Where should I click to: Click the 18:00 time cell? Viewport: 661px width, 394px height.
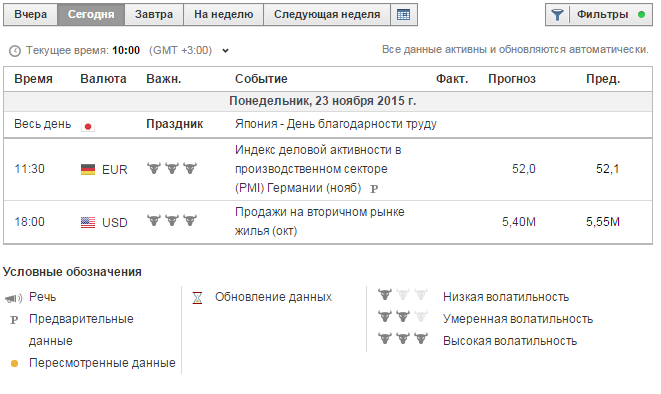click(30, 222)
